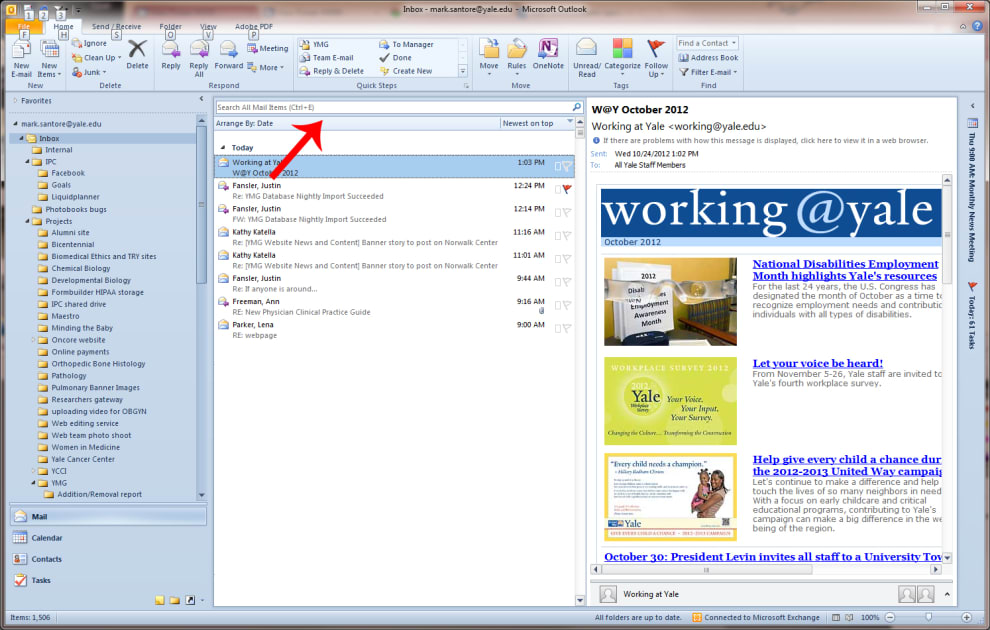Open the Calendar pane
The width and height of the screenshot is (990, 630).
coord(109,538)
